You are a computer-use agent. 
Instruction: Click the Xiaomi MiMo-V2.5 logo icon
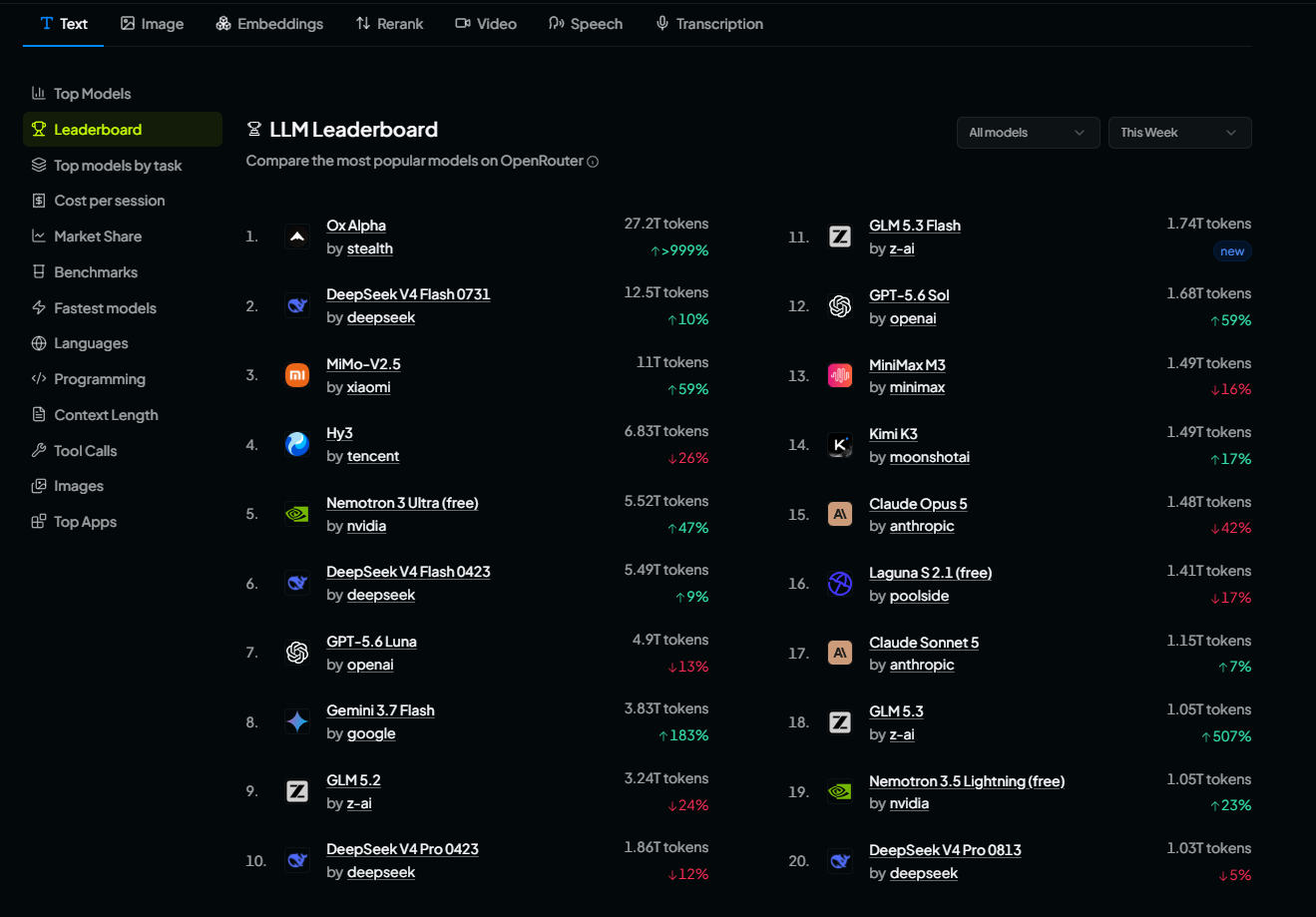click(x=297, y=375)
